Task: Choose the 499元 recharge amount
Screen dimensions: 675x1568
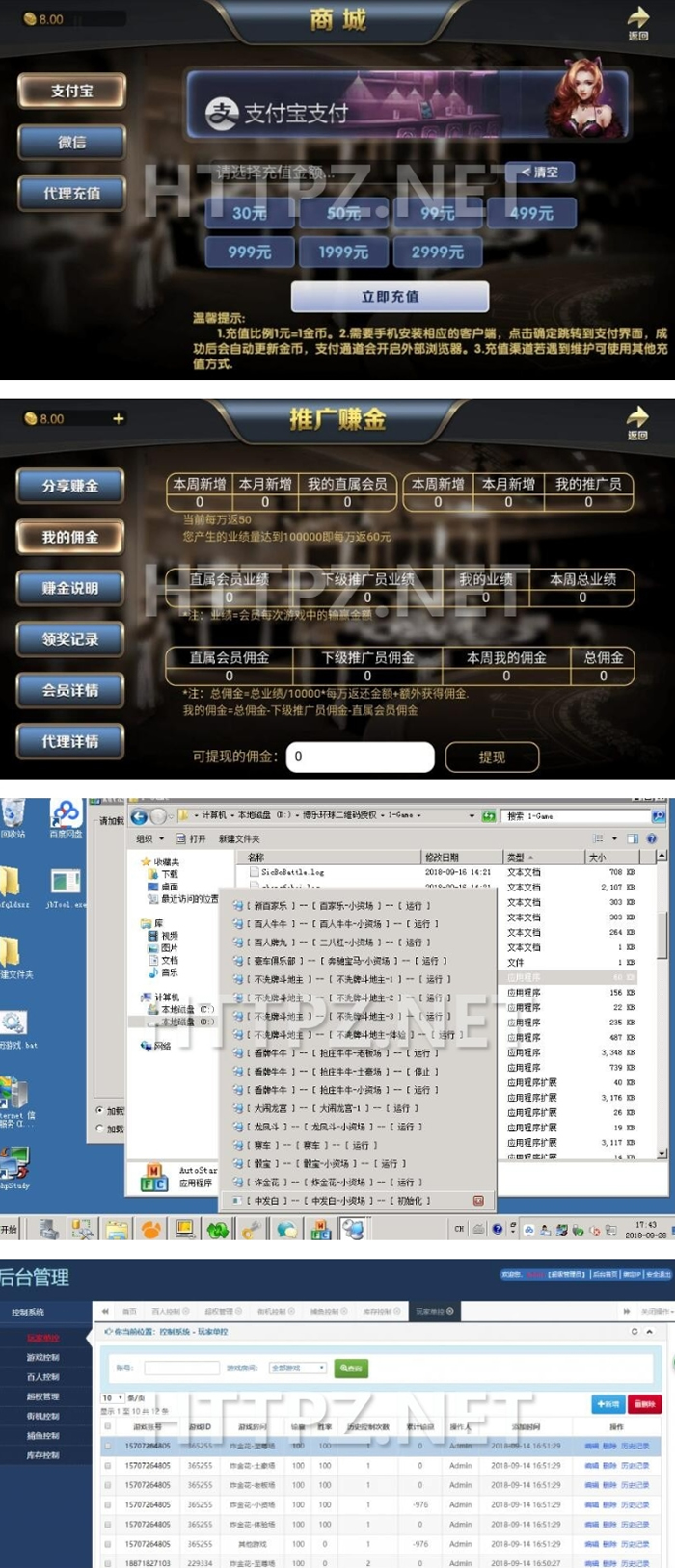Action: 530,213
